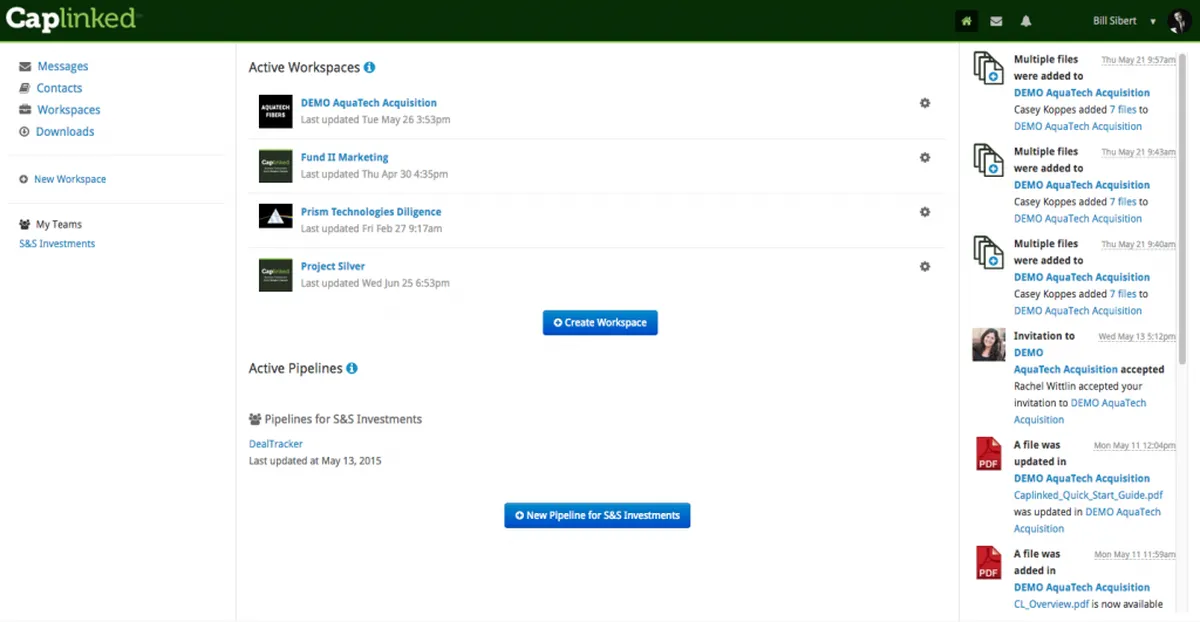
Task: Open the home icon in top bar
Action: (966, 21)
